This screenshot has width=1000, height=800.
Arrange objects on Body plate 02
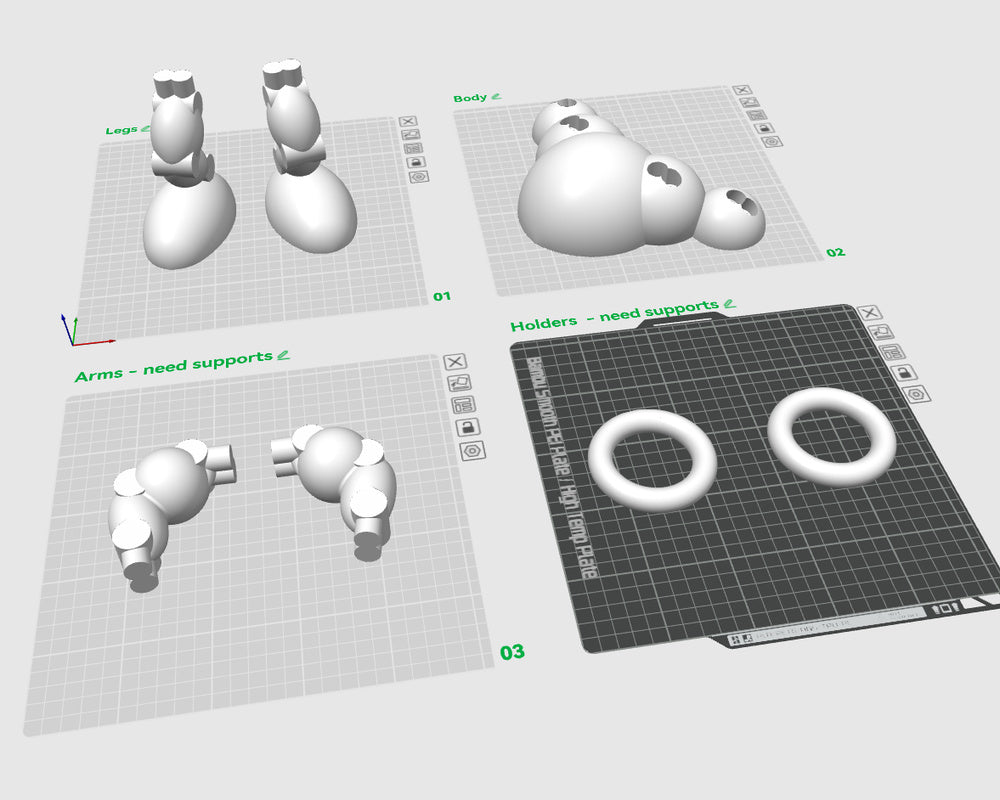pos(756,115)
